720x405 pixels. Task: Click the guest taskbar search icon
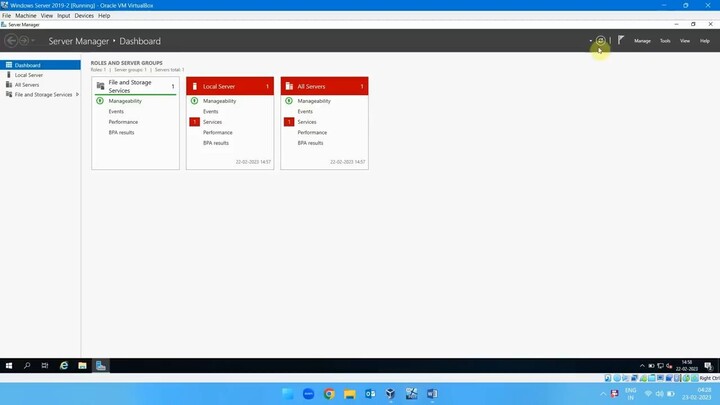coord(27,366)
